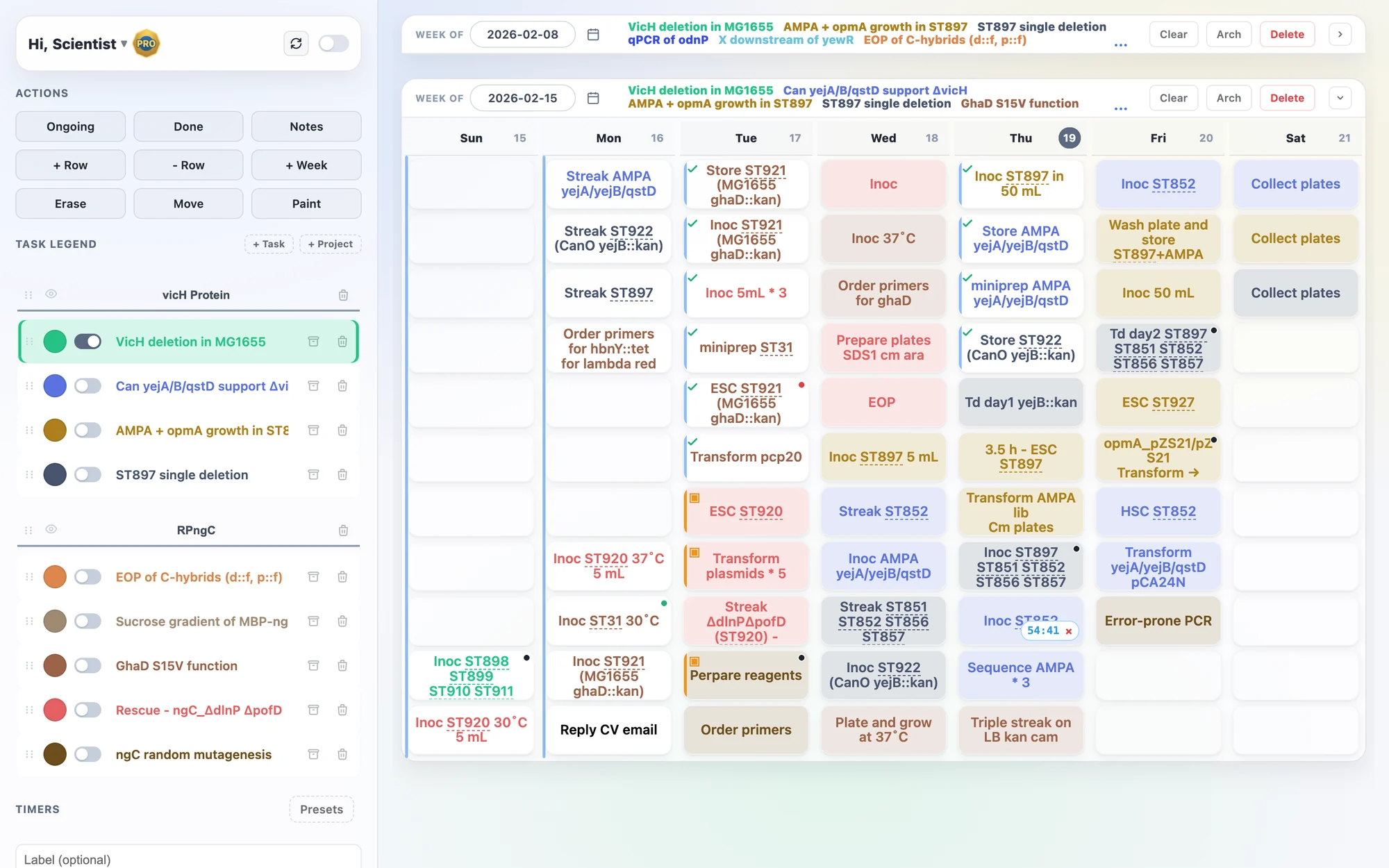This screenshot has height=868, width=1389.
Task: Toggle visibility eye for RPngC group
Action: [51, 530]
